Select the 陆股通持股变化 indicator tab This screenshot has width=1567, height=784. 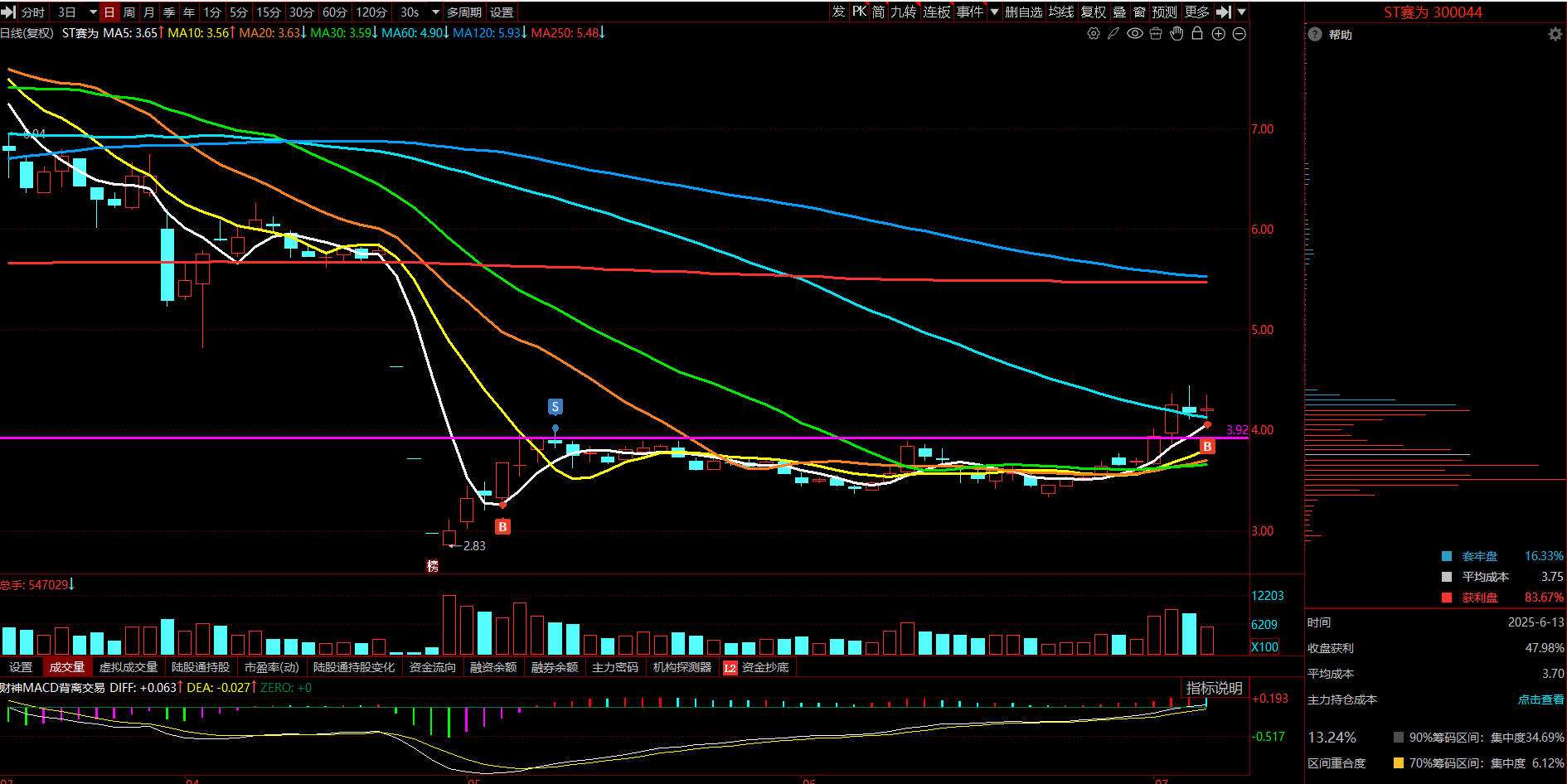[354, 667]
